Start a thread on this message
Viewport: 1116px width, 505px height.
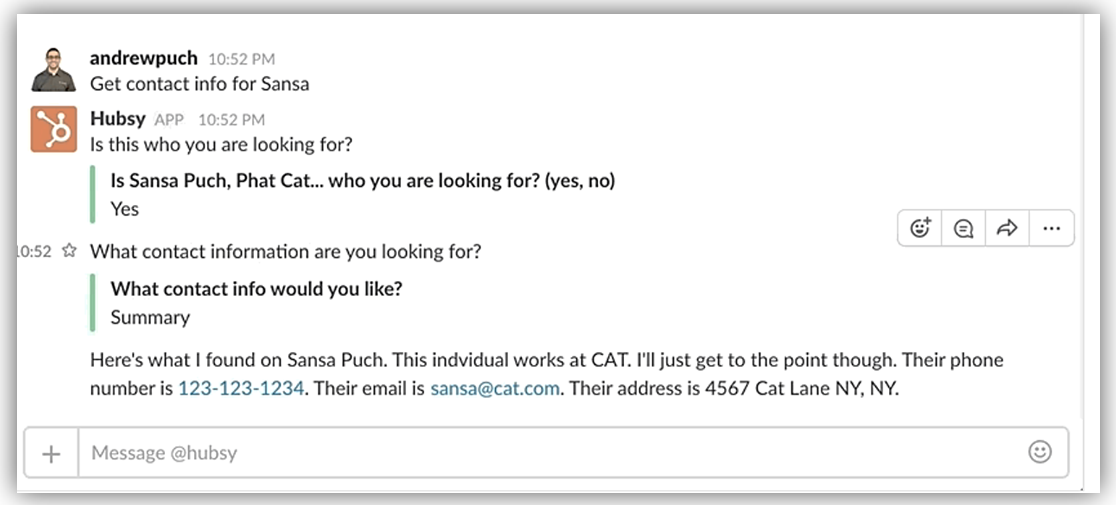point(964,228)
